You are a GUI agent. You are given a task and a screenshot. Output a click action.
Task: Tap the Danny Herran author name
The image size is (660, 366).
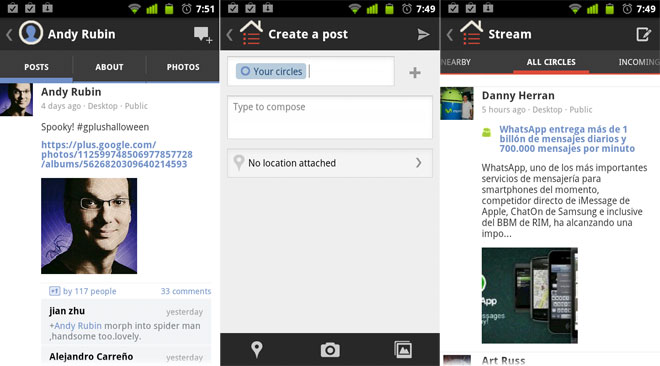coord(518,95)
